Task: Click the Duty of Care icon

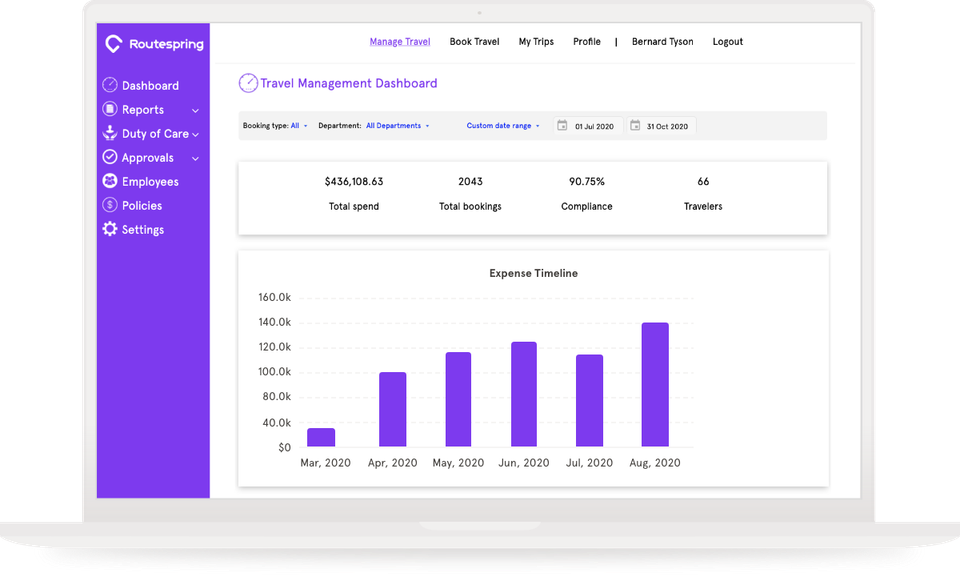Action: (110, 133)
